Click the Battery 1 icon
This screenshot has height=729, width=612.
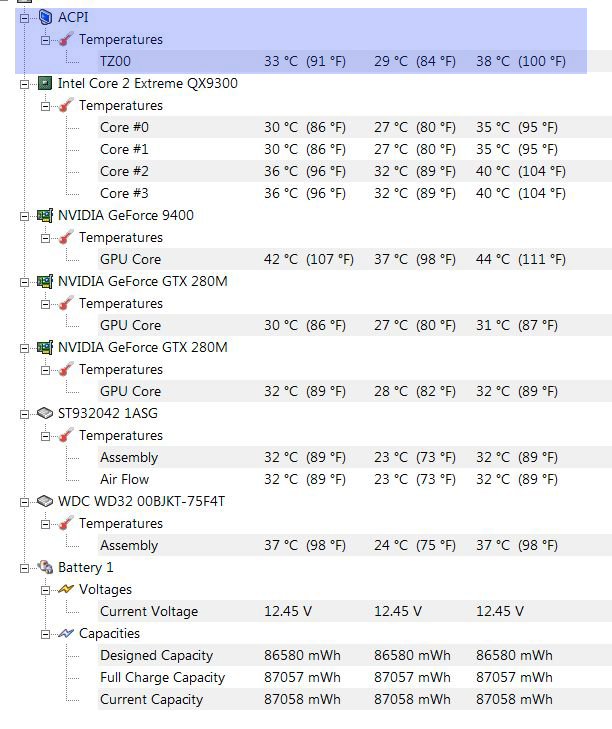(x=44, y=567)
